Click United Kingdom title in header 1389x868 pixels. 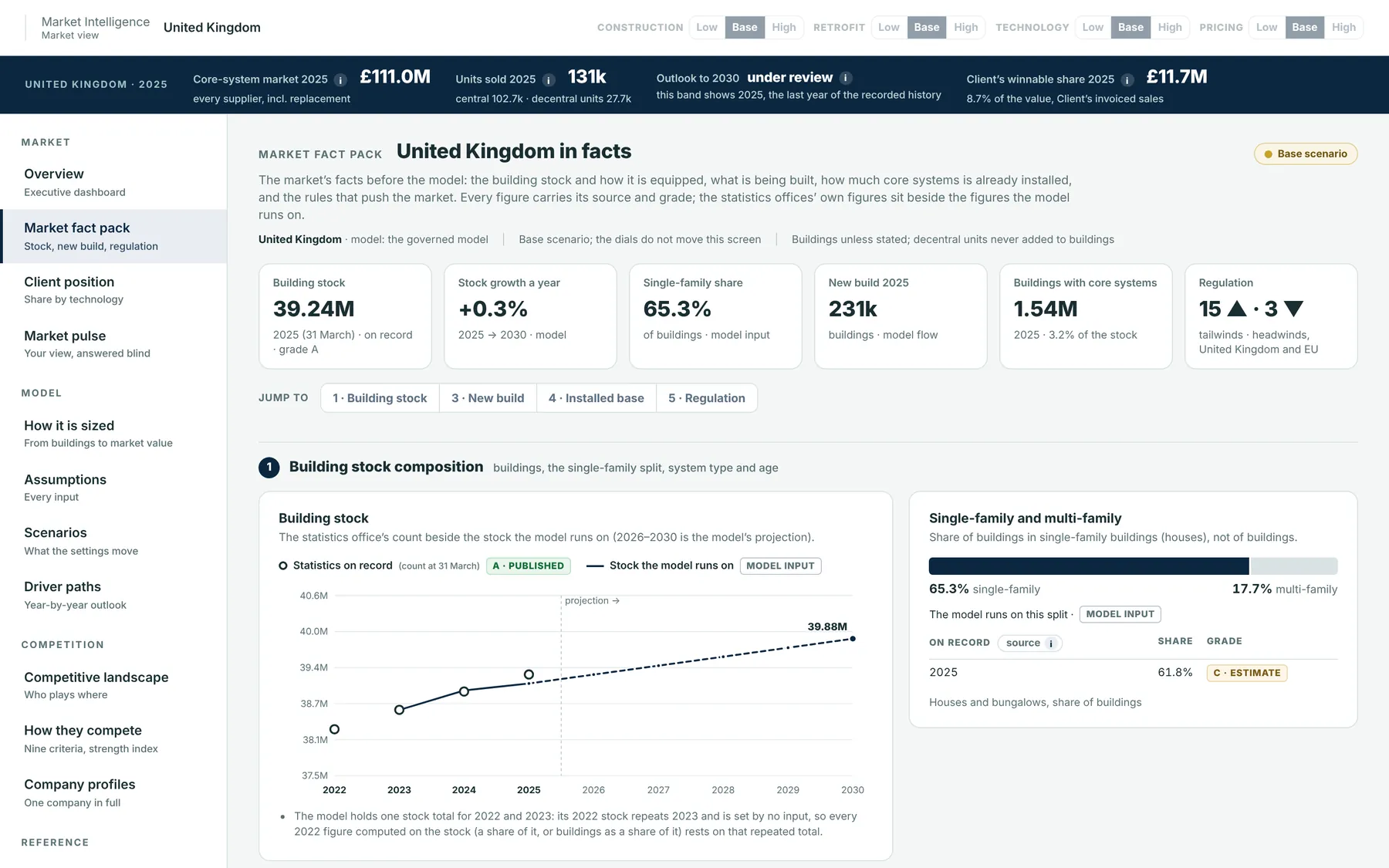click(212, 28)
